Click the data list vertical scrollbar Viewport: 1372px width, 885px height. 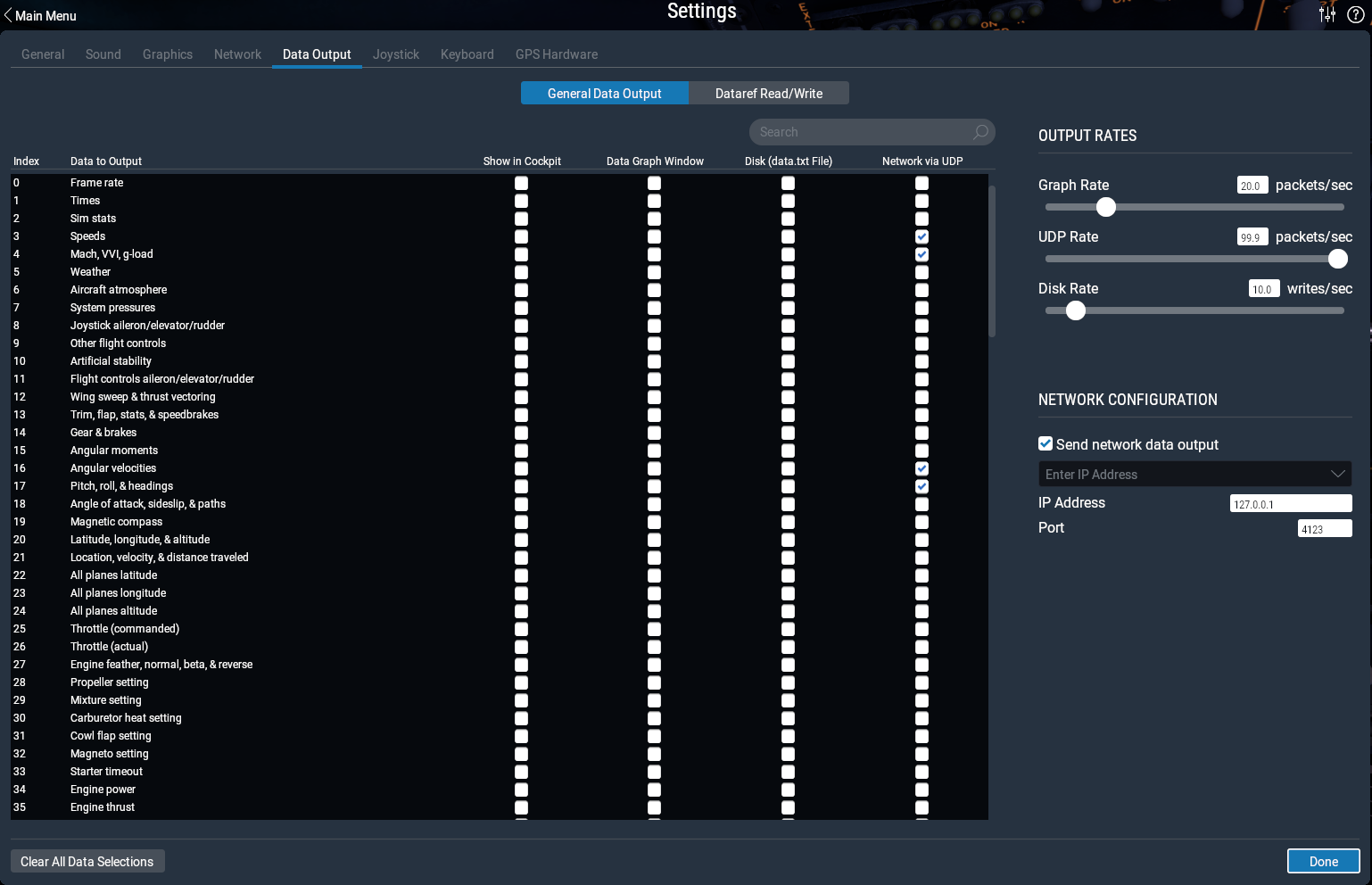click(x=992, y=261)
